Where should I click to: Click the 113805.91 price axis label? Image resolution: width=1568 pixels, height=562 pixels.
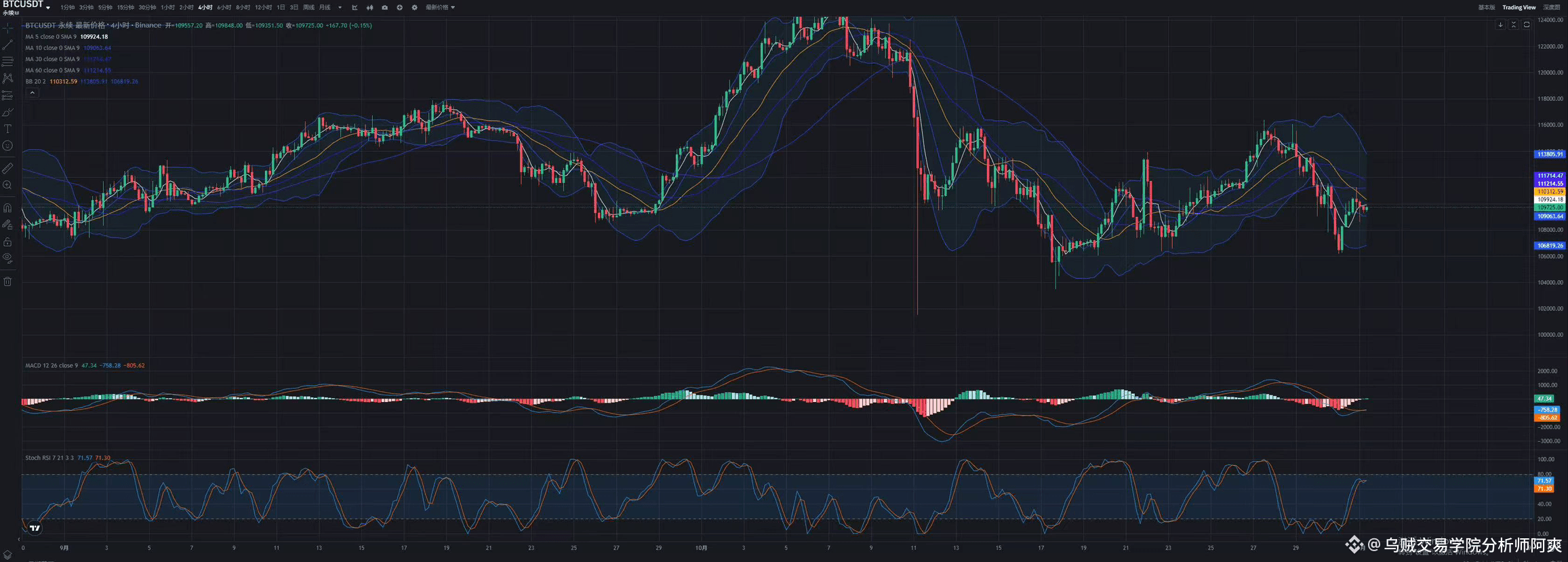tap(1550, 154)
